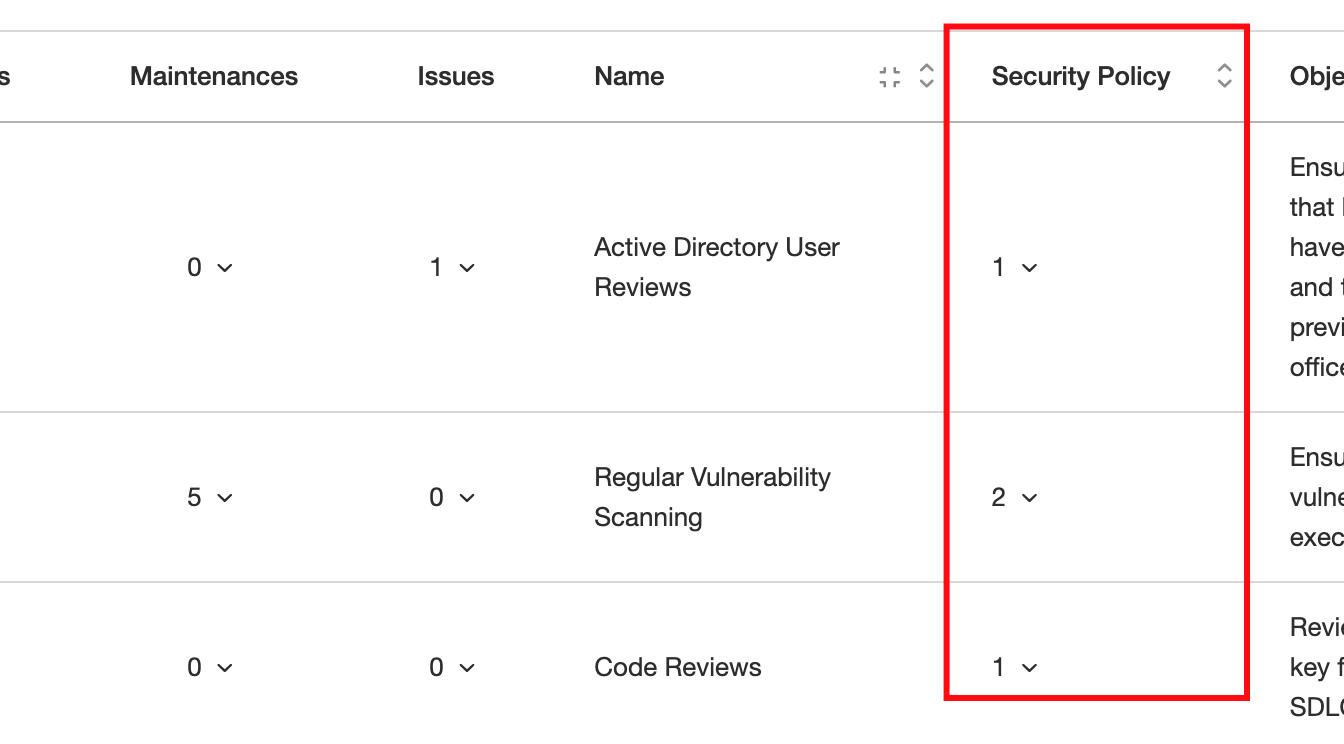Click the Name column header text

(629, 76)
